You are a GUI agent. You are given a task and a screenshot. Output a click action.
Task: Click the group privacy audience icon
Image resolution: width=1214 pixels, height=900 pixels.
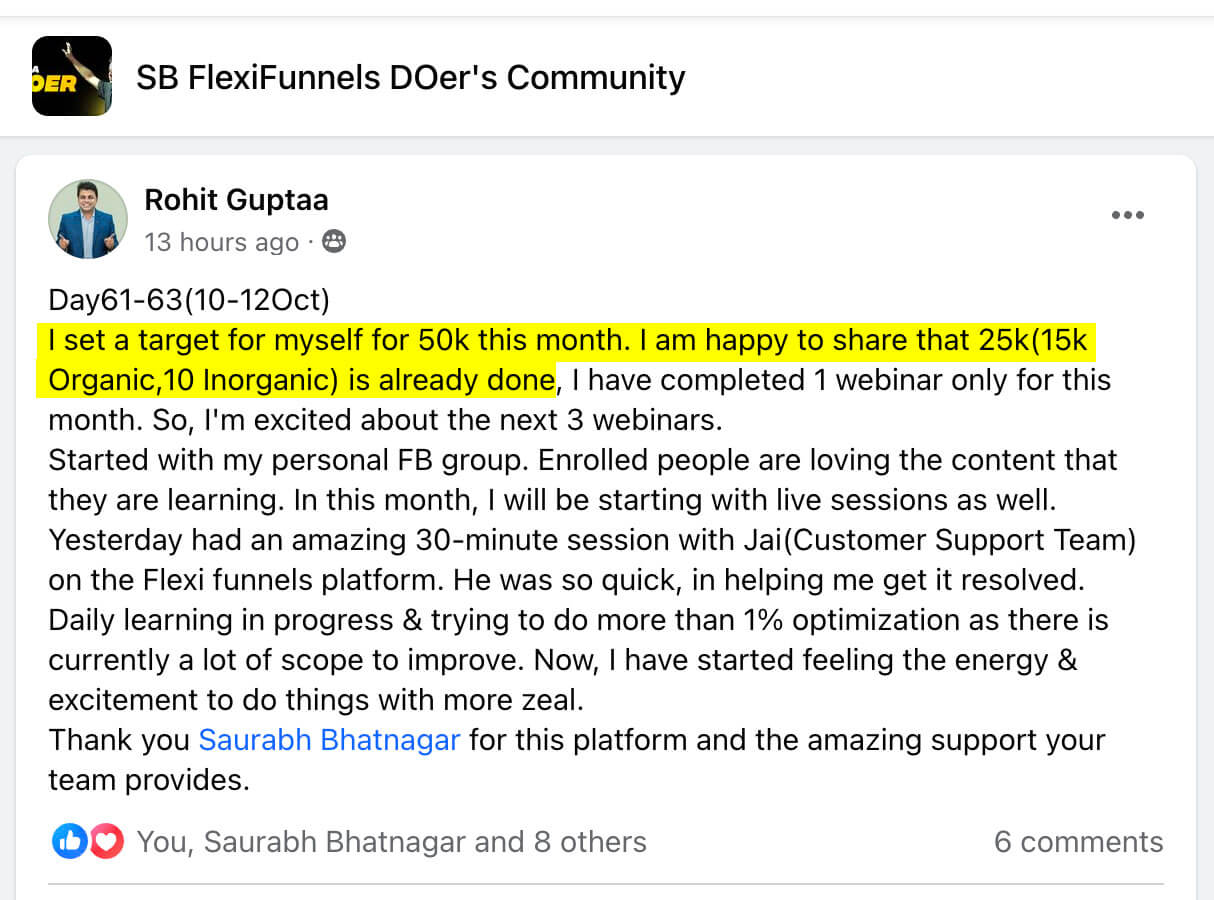point(334,242)
